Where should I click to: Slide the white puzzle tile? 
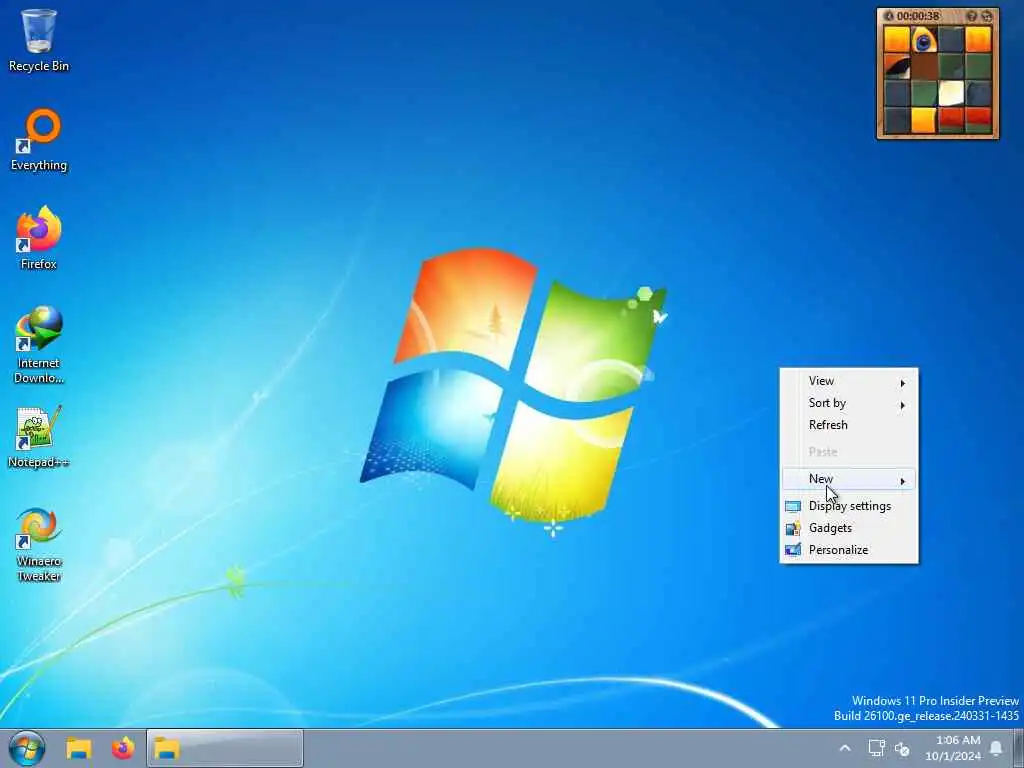tap(951, 93)
